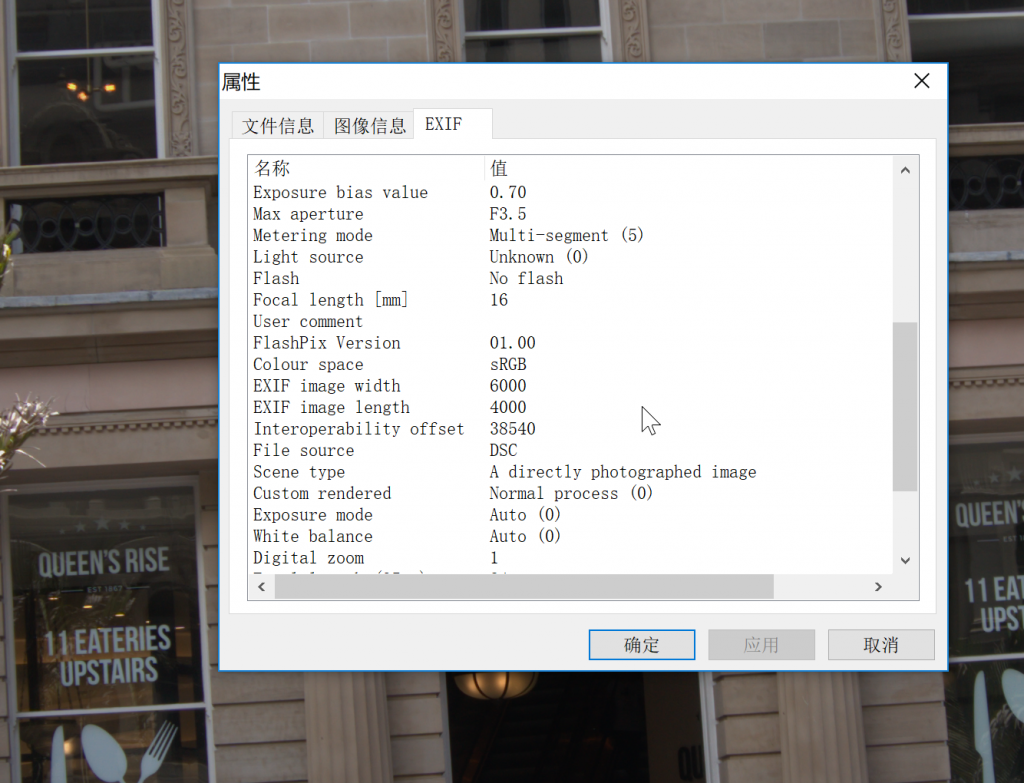Select the EXIF tab
This screenshot has width=1024, height=783.
point(444,124)
